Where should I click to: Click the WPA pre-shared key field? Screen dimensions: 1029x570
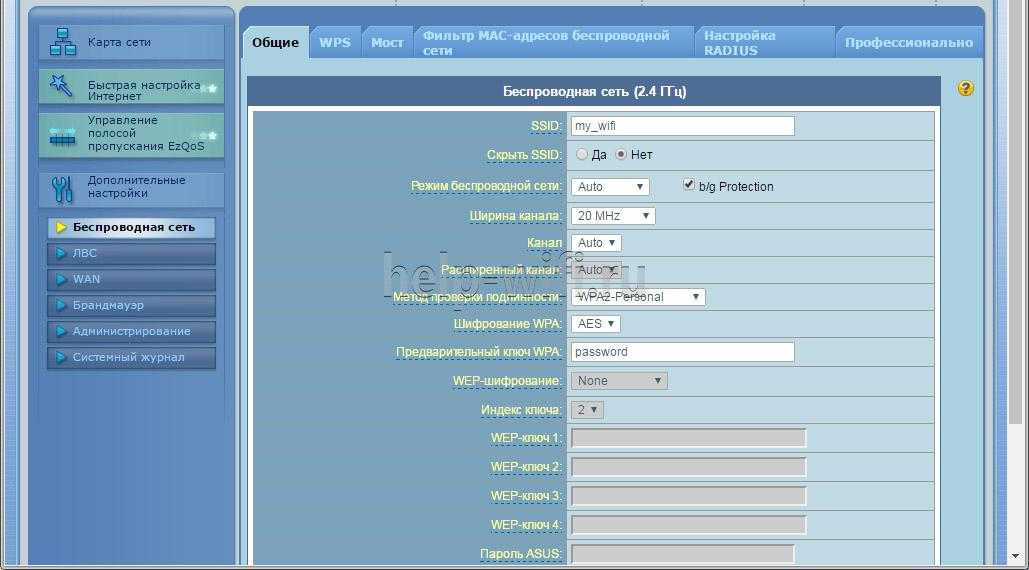[x=682, y=352]
